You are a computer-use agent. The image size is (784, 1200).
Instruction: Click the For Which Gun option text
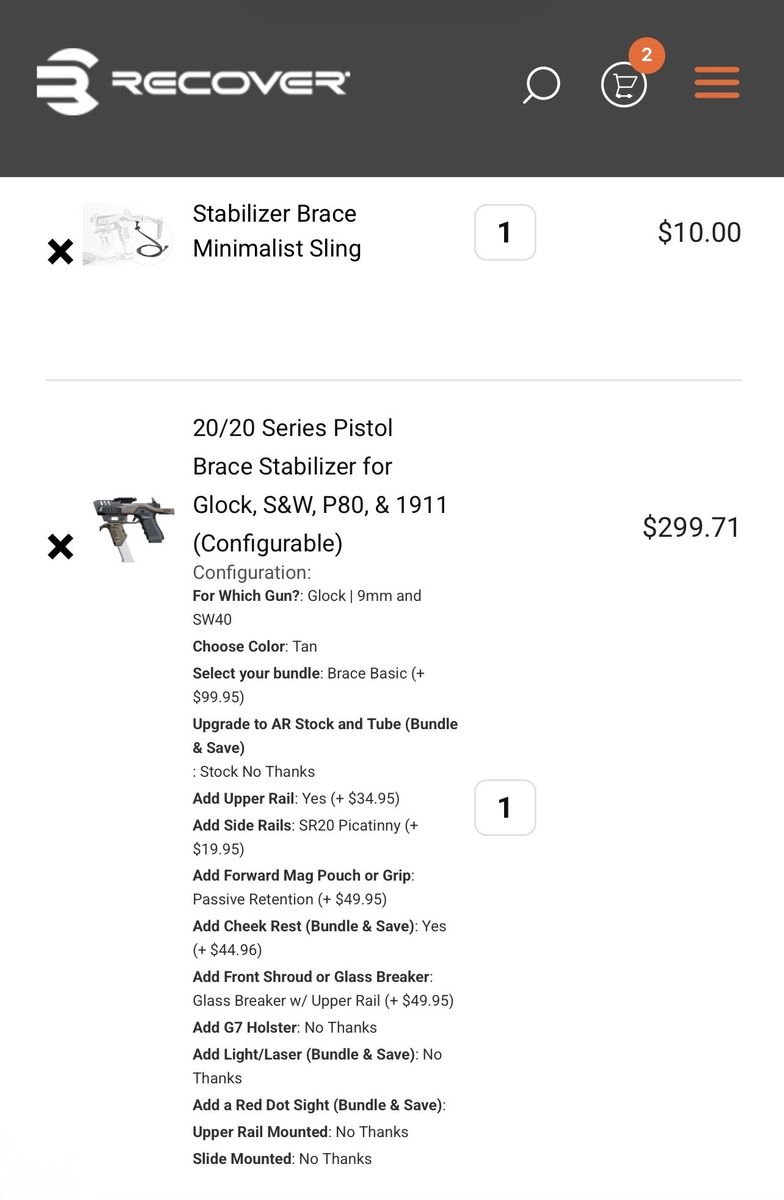pos(307,596)
